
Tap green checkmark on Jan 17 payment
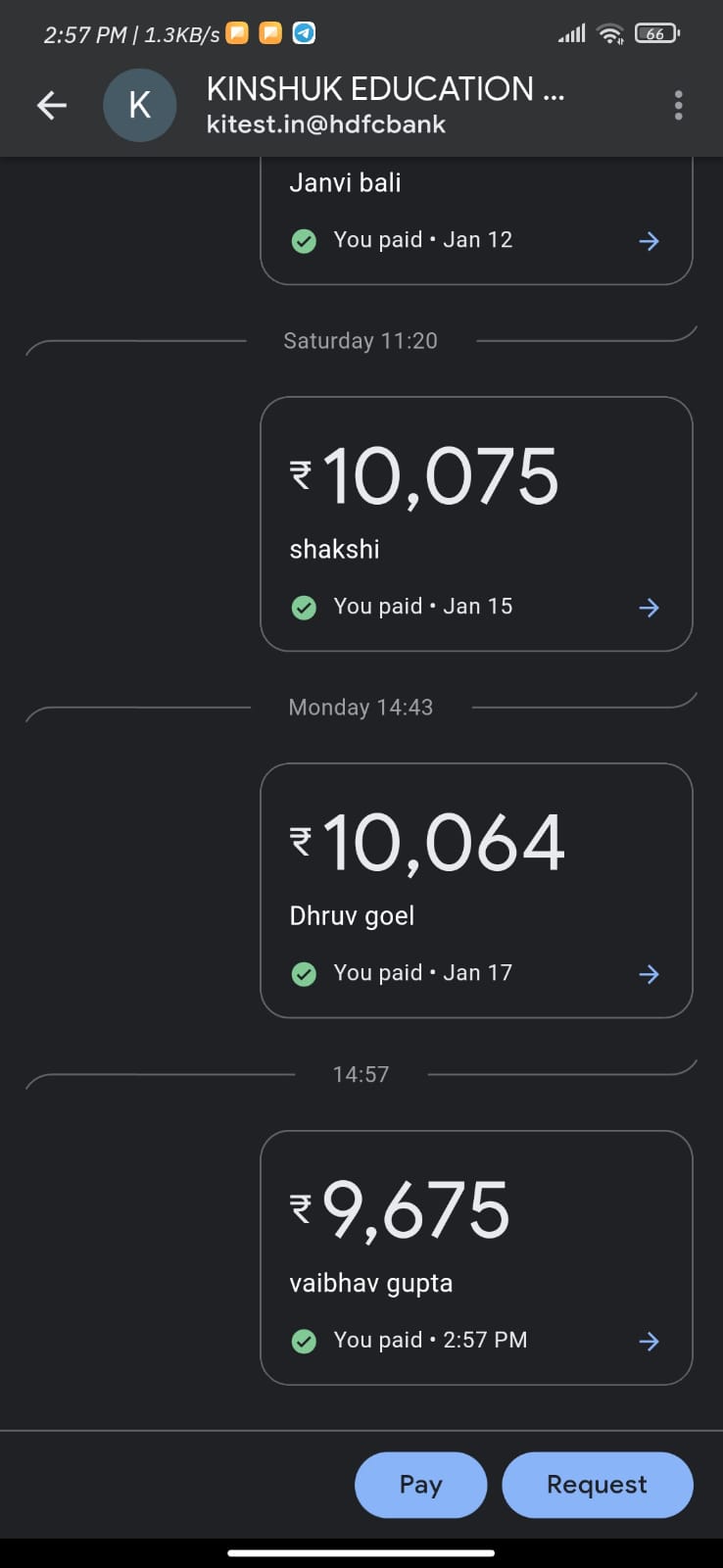point(304,974)
